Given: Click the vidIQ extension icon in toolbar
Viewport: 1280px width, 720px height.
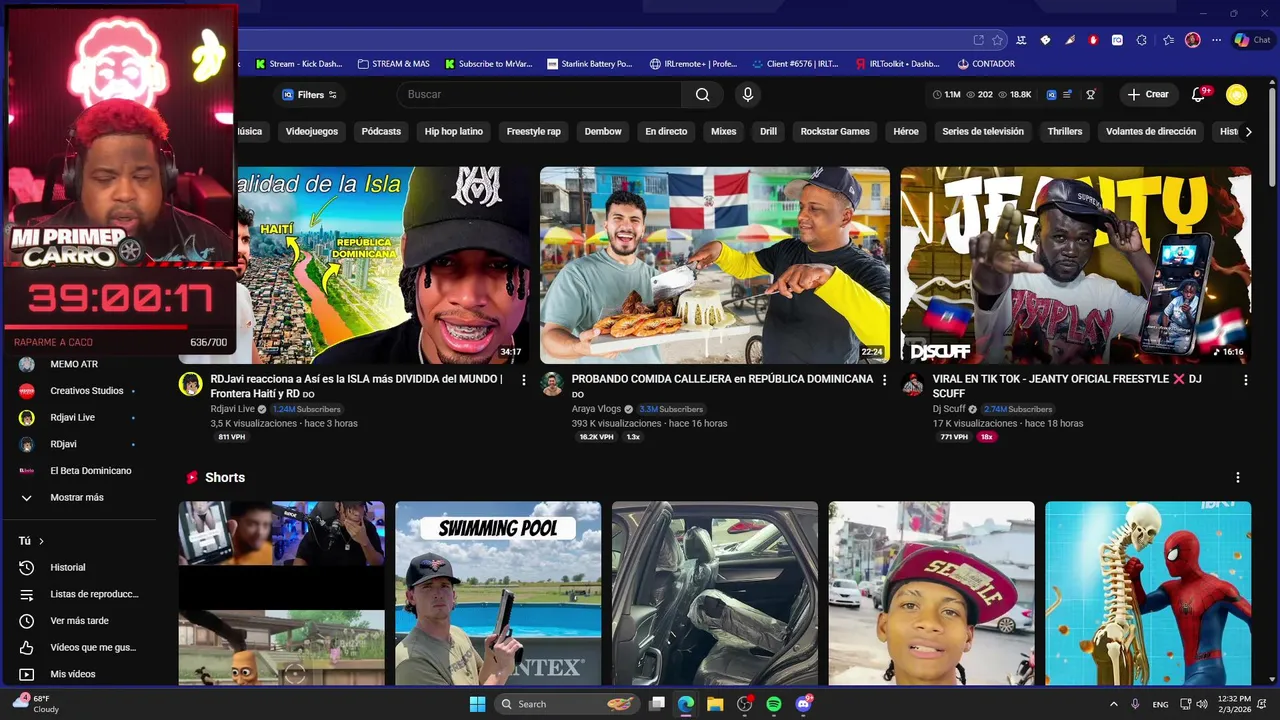Looking at the screenshot, I should (x=1117, y=40).
